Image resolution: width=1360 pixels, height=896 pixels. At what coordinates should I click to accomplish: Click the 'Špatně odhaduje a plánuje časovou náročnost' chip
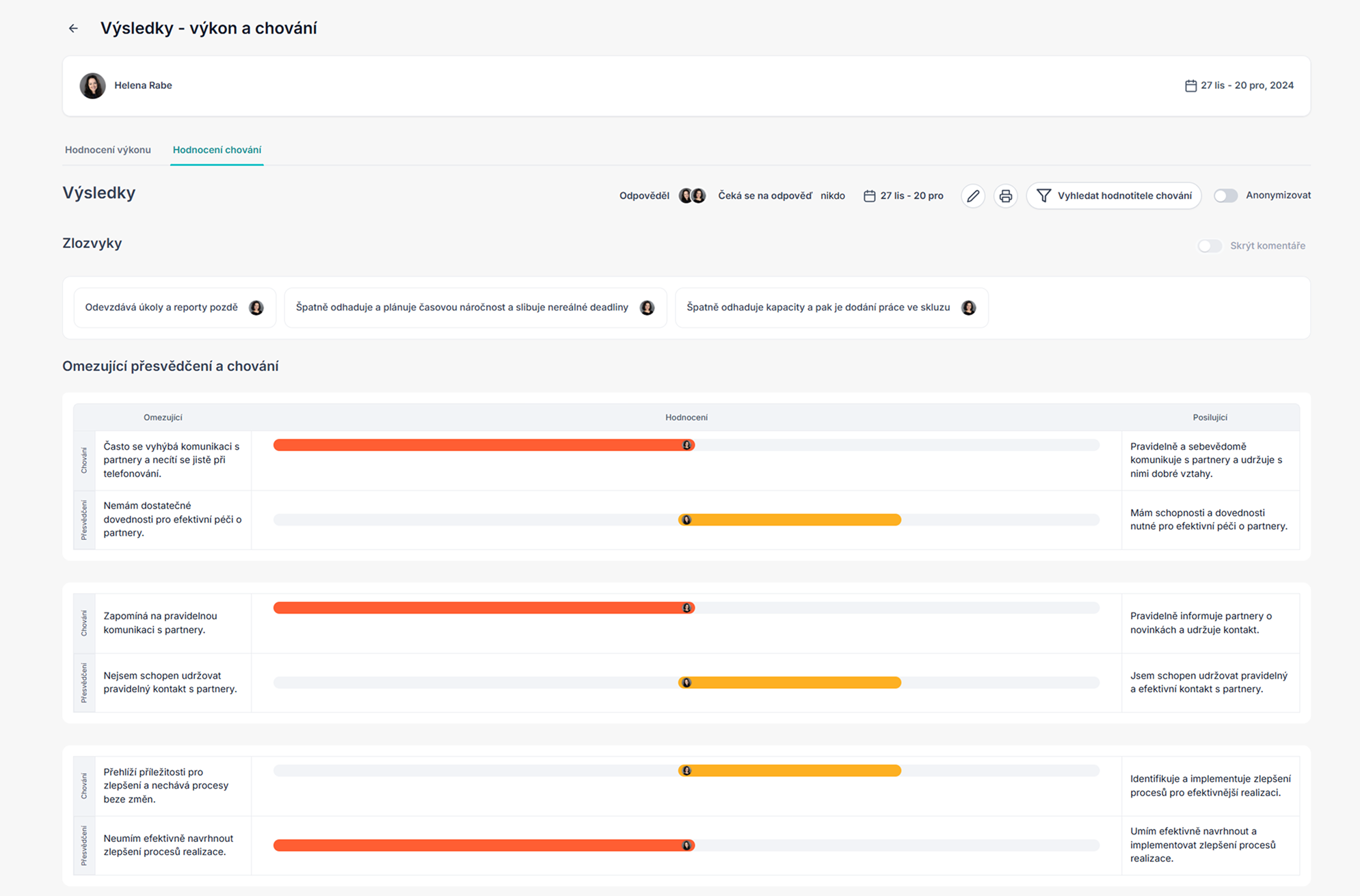(462, 308)
